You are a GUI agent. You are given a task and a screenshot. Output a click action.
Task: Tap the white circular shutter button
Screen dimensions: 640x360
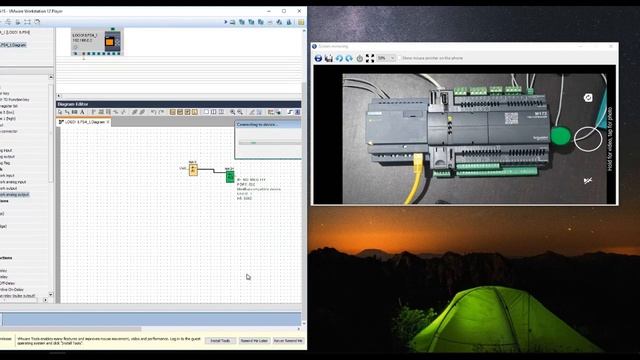588,139
